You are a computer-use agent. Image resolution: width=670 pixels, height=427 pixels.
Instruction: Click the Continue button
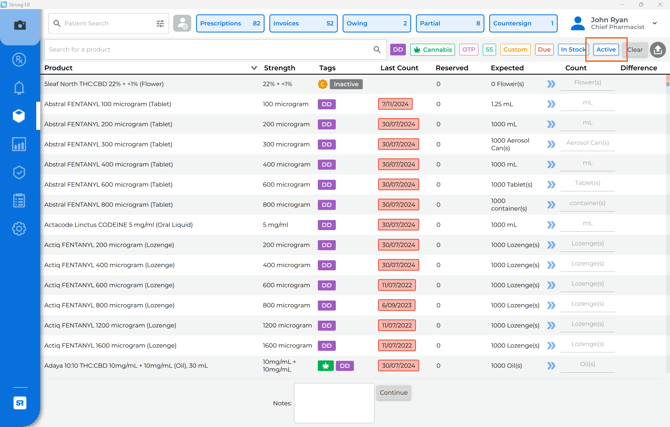(x=394, y=393)
